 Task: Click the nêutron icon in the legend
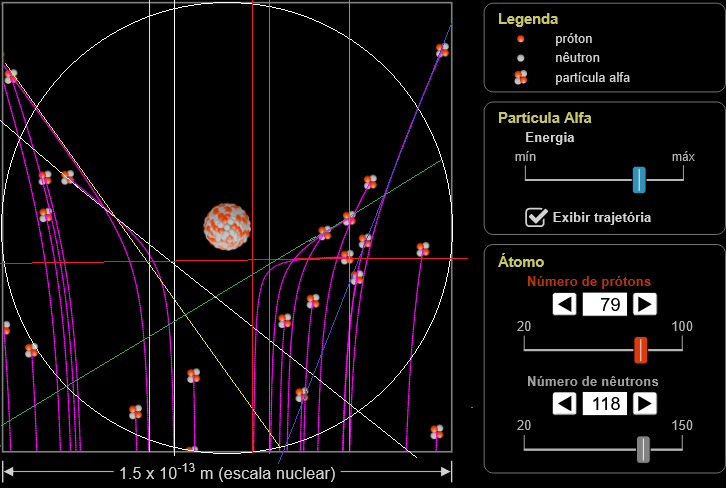click(520, 58)
